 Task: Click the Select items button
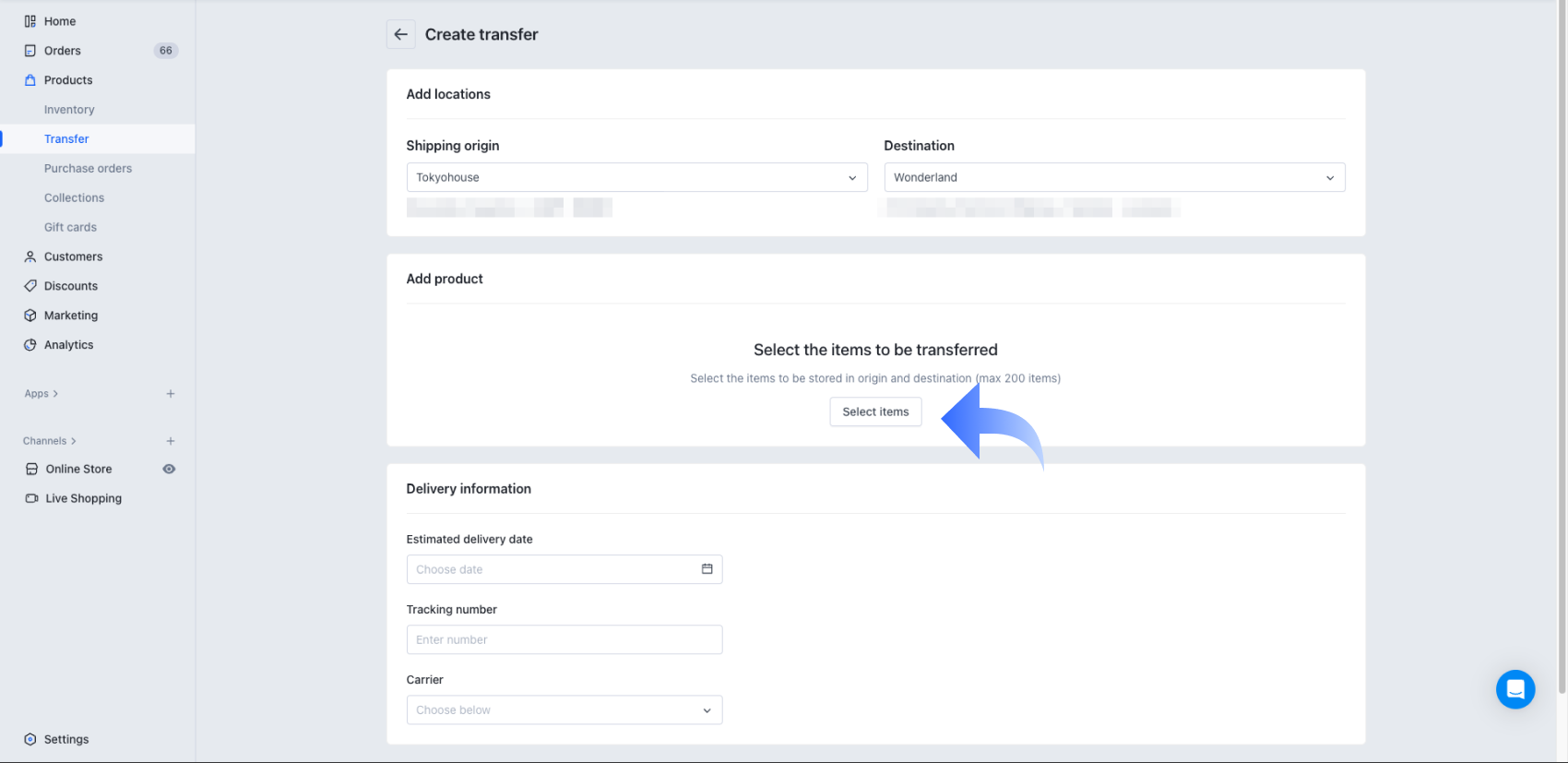(x=875, y=411)
